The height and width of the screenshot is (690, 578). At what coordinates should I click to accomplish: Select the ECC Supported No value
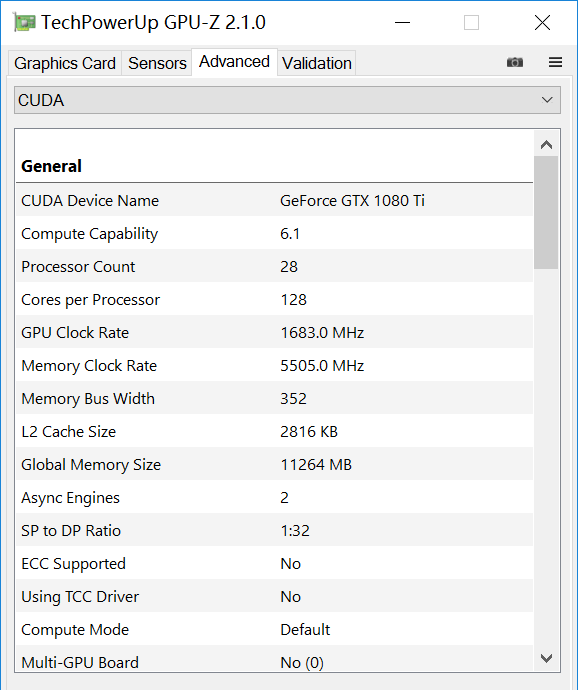pyautogui.click(x=291, y=564)
